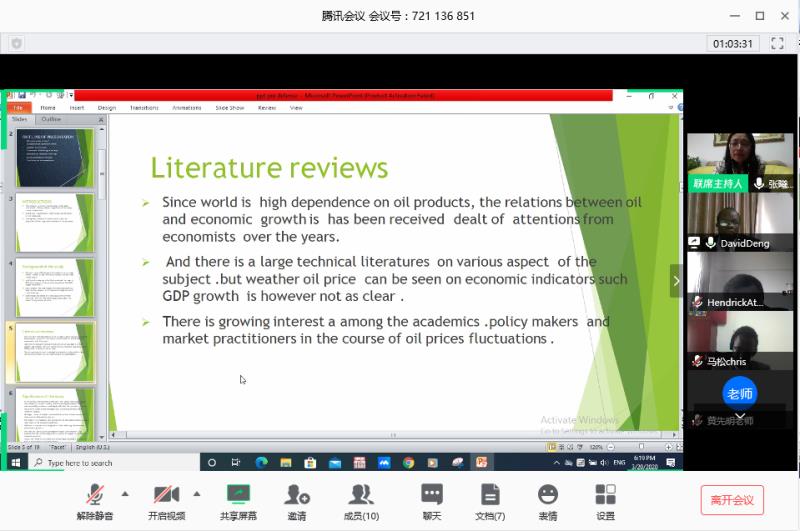Viewport: 800px width, 531px height.
Task: Open the 聊天 chat panel
Action: [432, 501]
